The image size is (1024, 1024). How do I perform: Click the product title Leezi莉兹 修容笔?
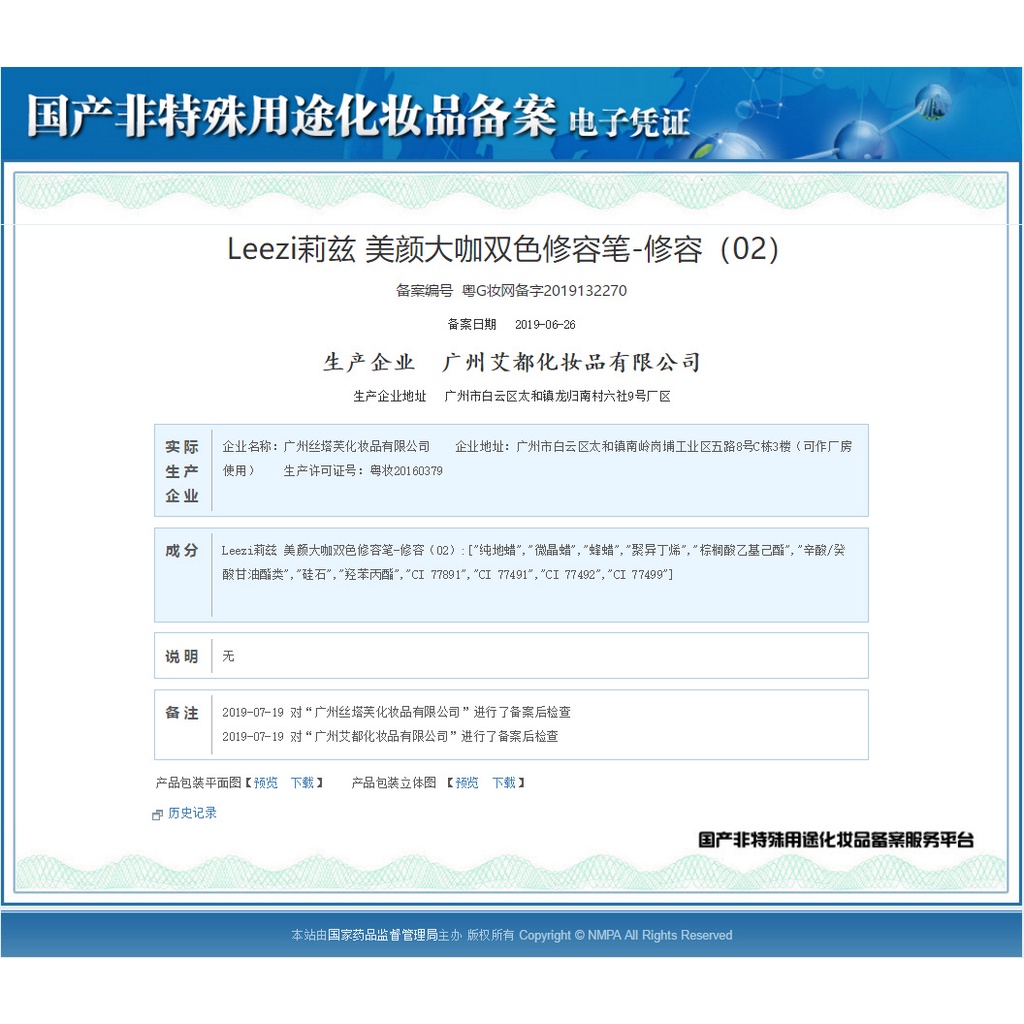[503, 249]
